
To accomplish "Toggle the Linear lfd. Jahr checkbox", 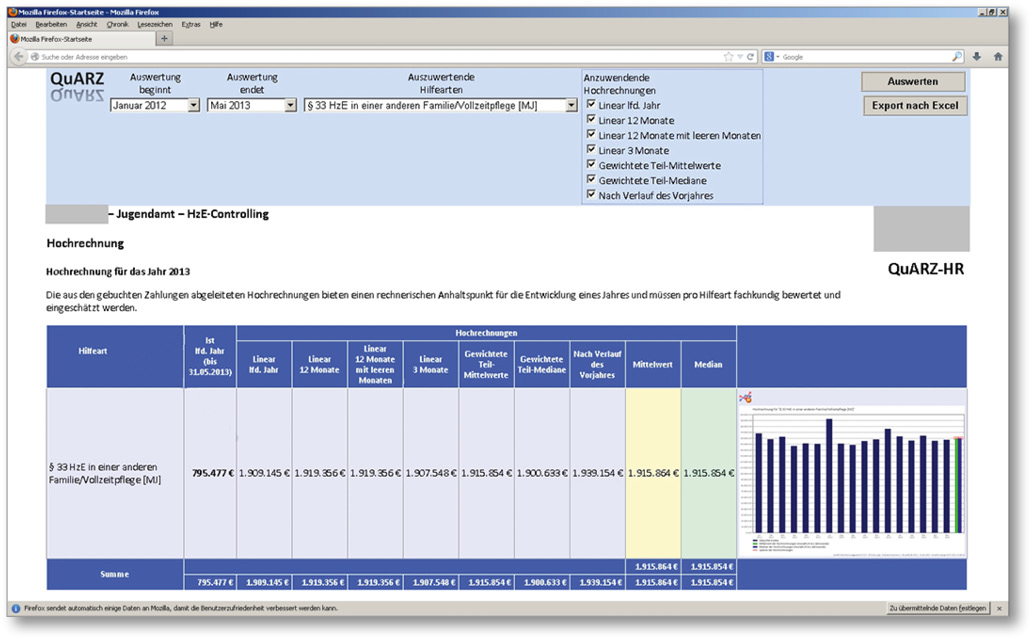I will point(592,105).
